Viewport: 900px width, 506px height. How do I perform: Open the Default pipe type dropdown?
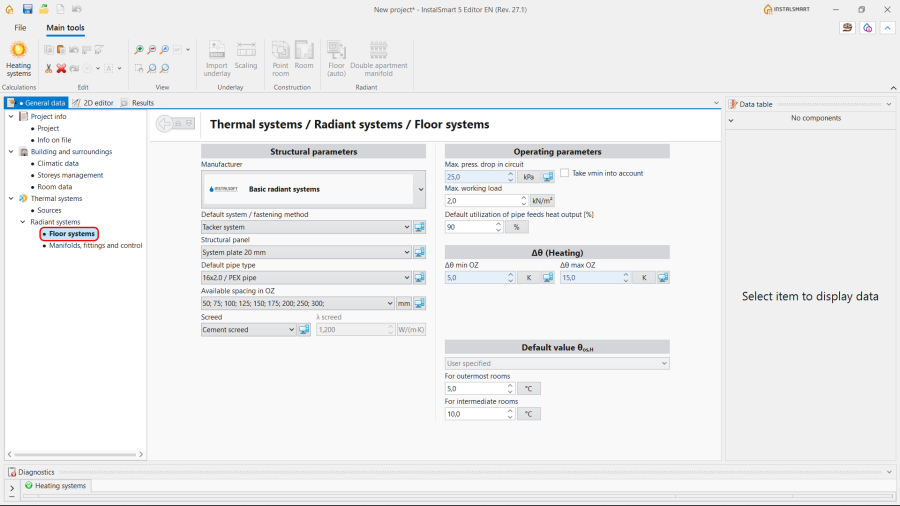pos(406,278)
